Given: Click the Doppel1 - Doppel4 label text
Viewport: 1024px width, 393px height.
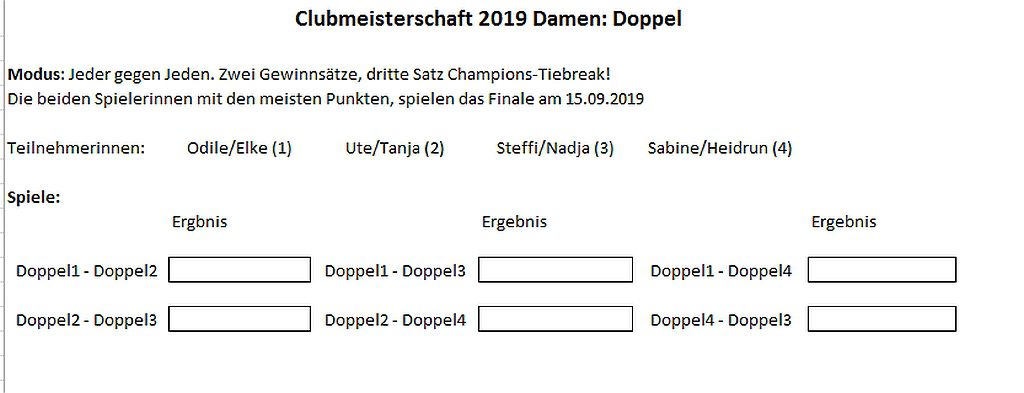Looking at the screenshot, I should [721, 270].
